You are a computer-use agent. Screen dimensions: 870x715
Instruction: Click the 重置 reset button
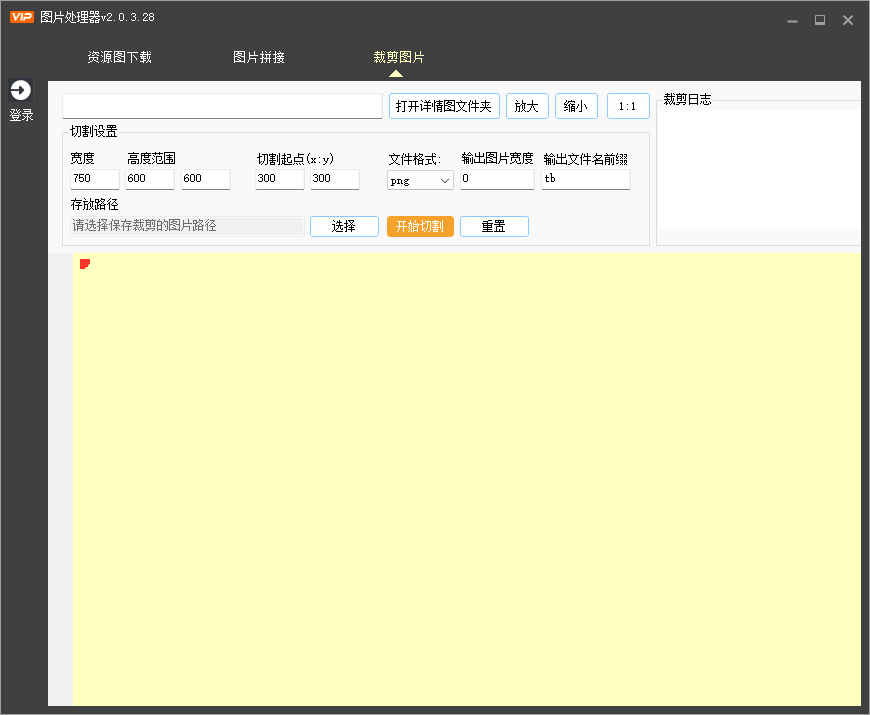[x=494, y=226]
